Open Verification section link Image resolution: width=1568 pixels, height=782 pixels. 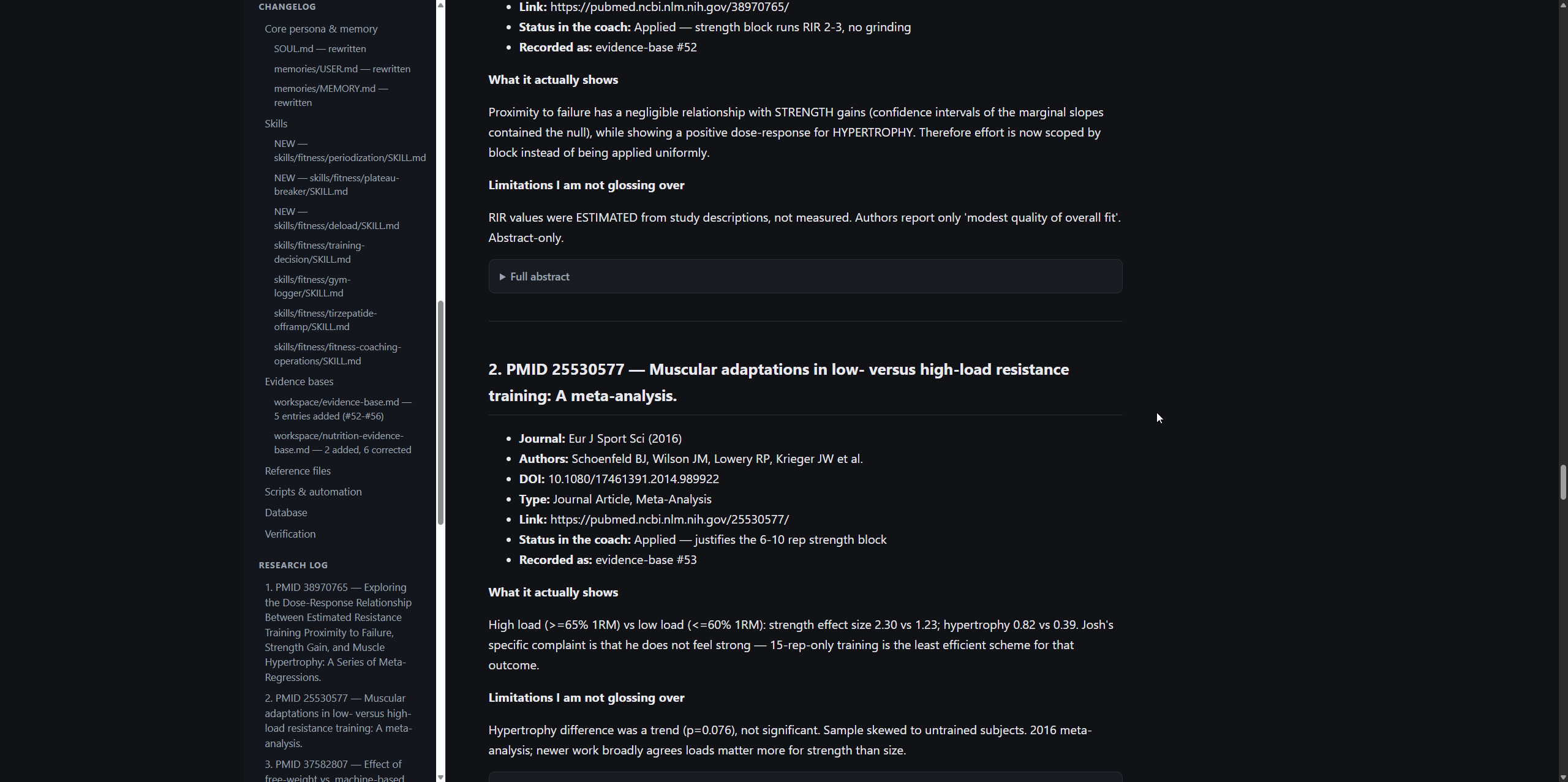pyautogui.click(x=290, y=534)
